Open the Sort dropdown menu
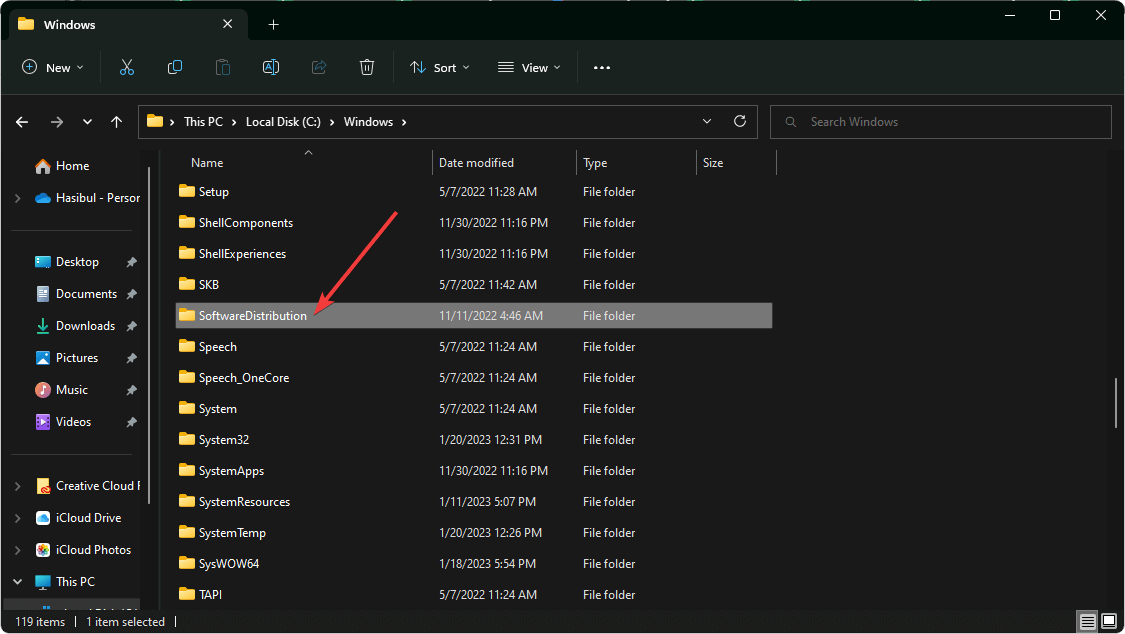The width and height of the screenshot is (1125, 634). point(439,67)
